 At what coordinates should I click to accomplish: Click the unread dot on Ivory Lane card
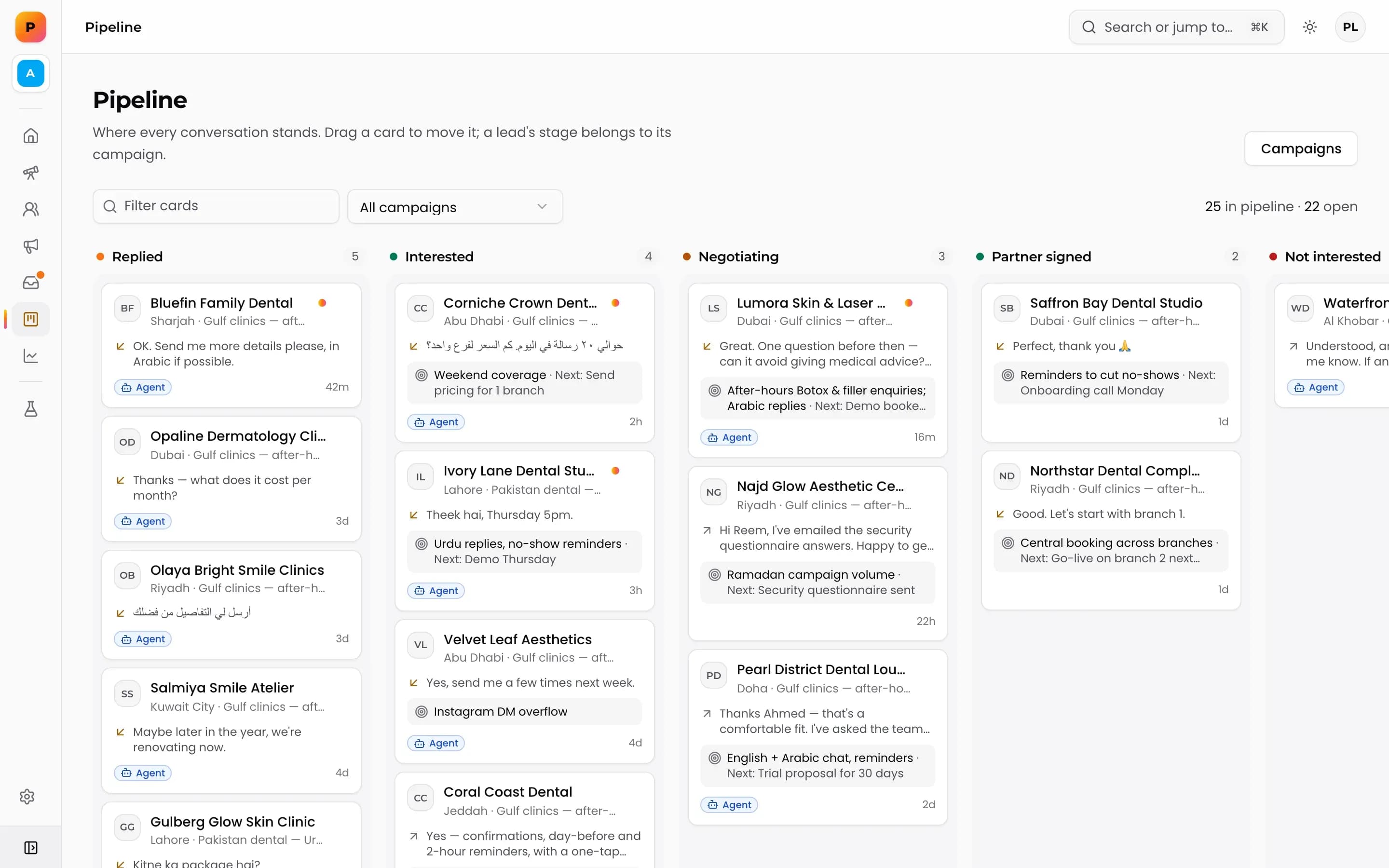[615, 471]
